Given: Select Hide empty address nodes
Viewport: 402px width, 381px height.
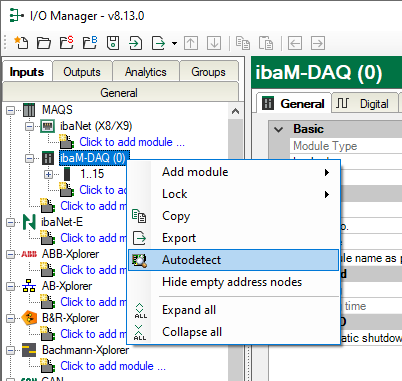Looking at the screenshot, I should (233, 282).
